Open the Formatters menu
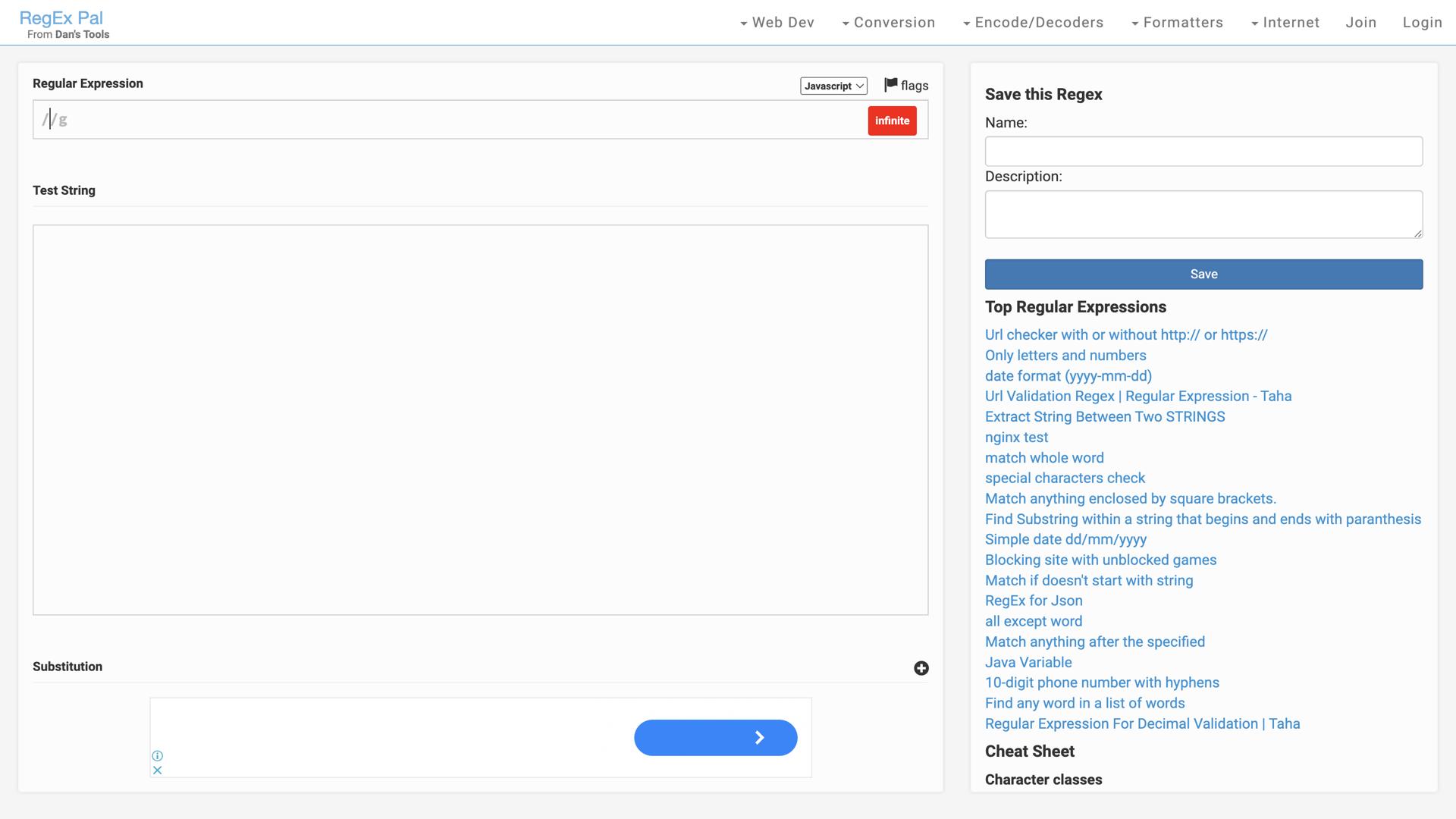Viewport: 1456px width, 819px height. (x=1177, y=23)
